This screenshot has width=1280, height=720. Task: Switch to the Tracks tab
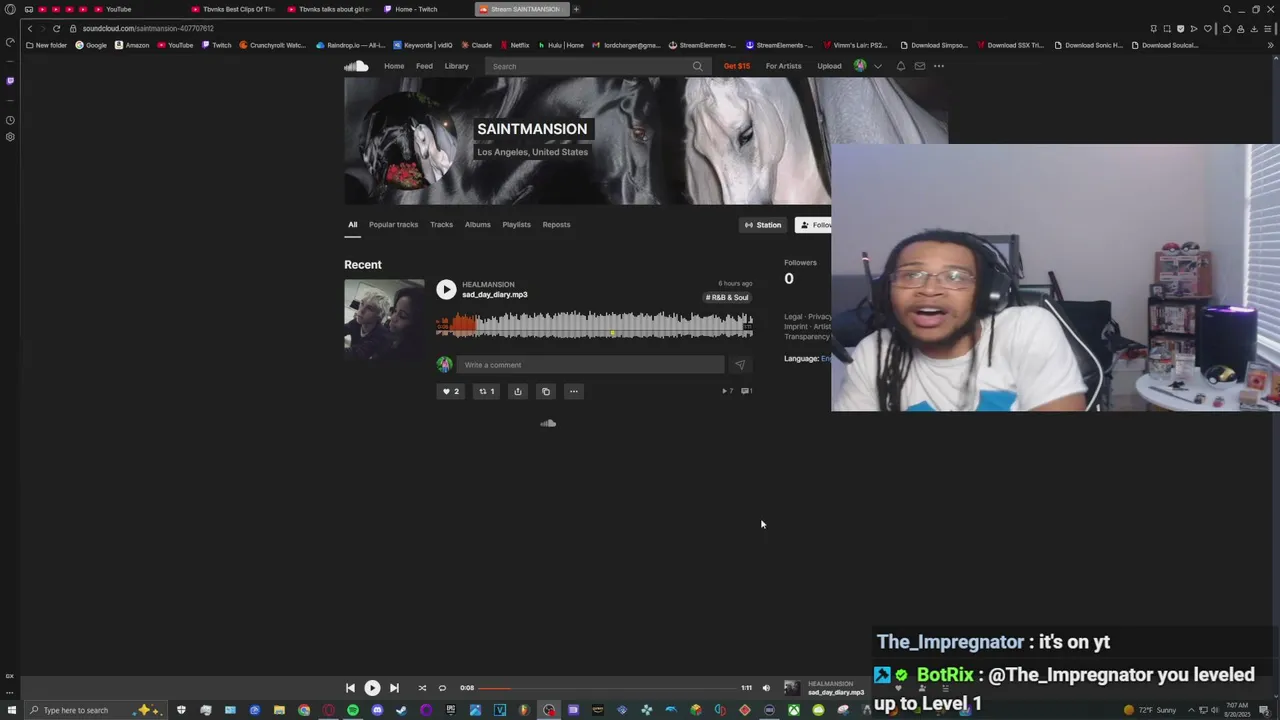[441, 224]
